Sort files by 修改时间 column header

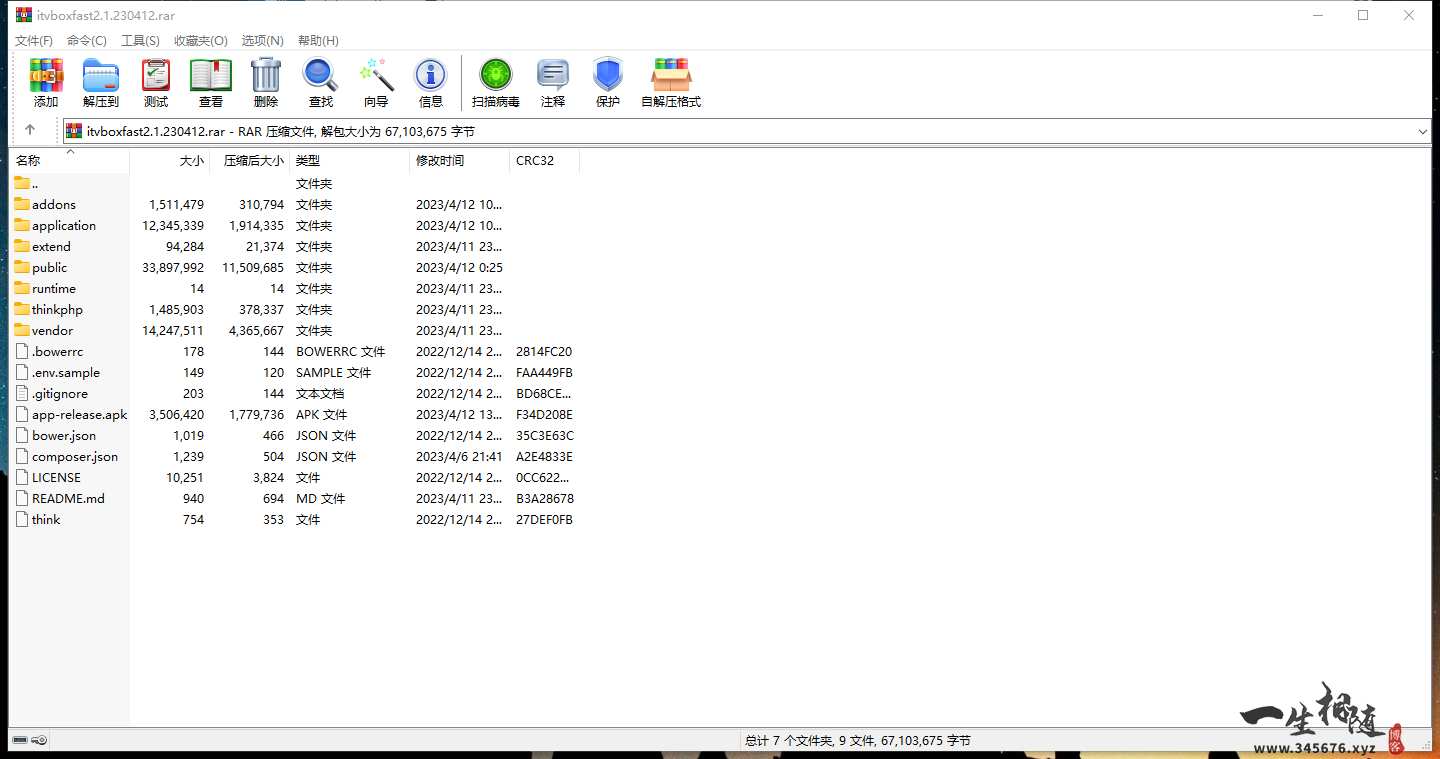pyautogui.click(x=440, y=161)
